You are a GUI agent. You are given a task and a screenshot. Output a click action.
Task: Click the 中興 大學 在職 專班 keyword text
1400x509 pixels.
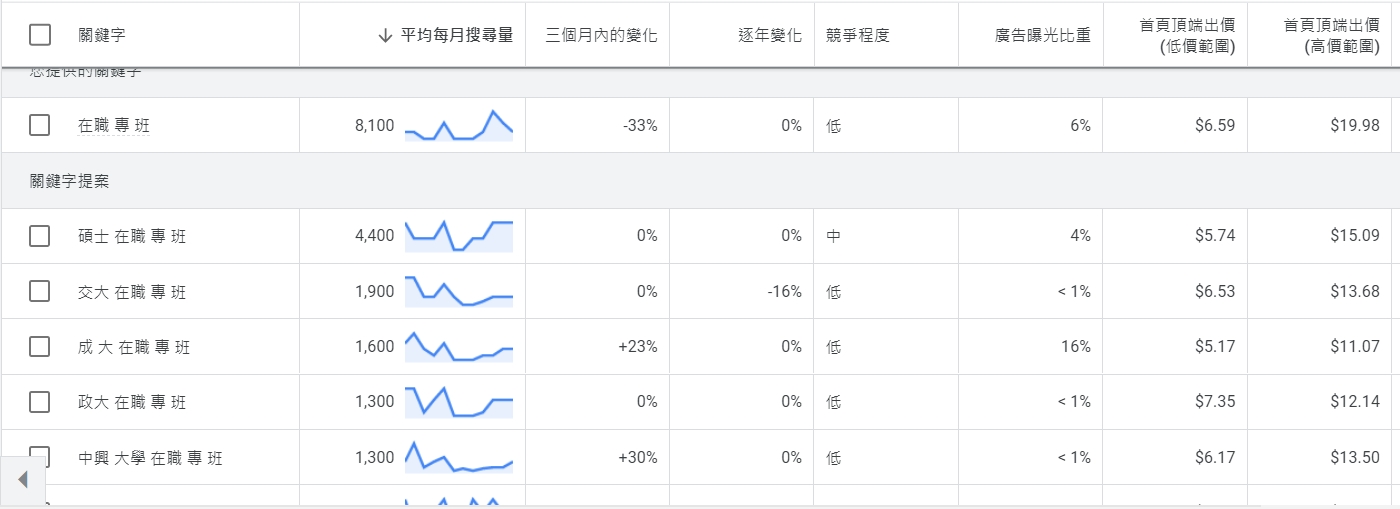pyautogui.click(x=150, y=458)
